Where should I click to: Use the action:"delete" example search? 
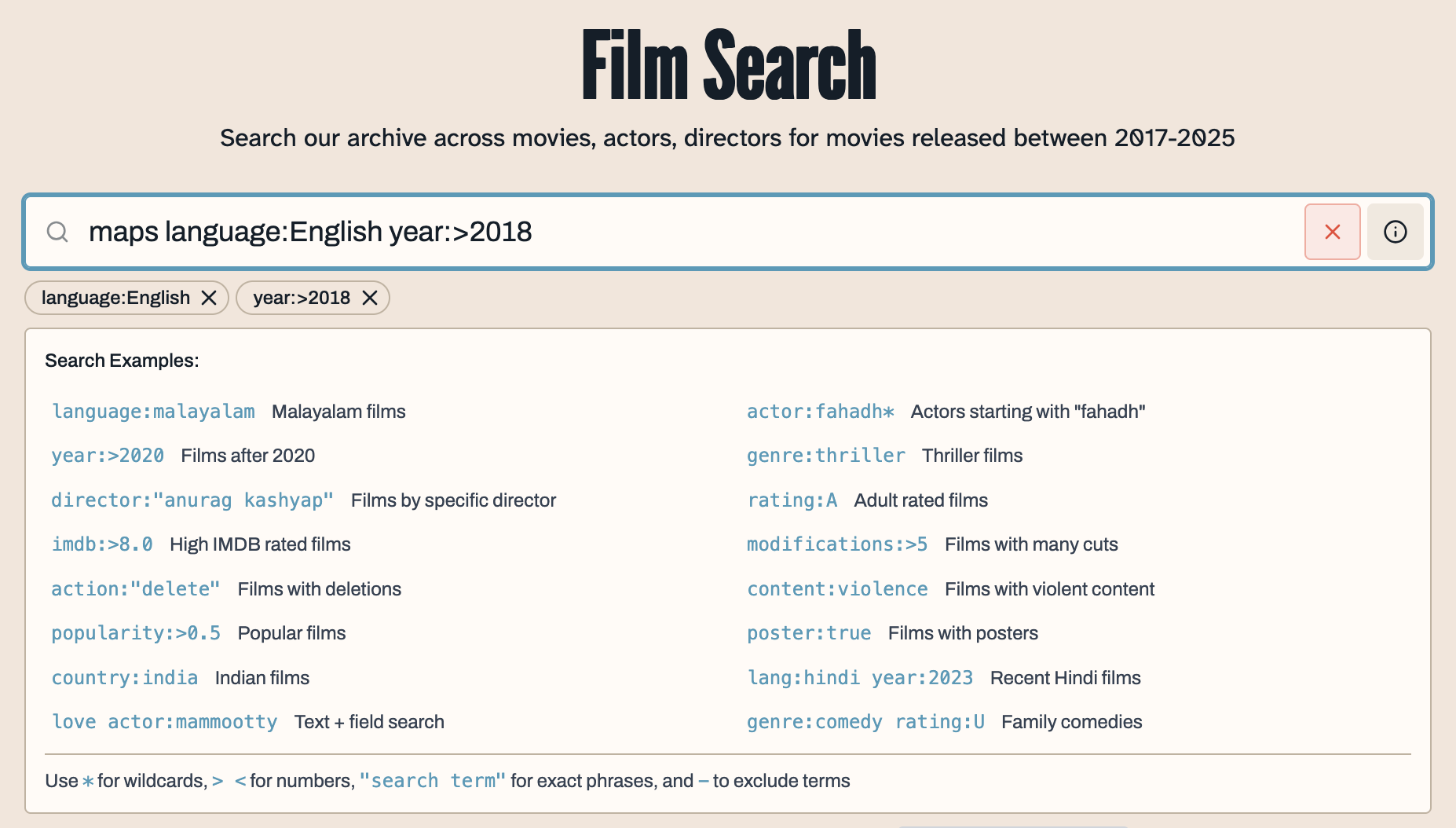136,589
